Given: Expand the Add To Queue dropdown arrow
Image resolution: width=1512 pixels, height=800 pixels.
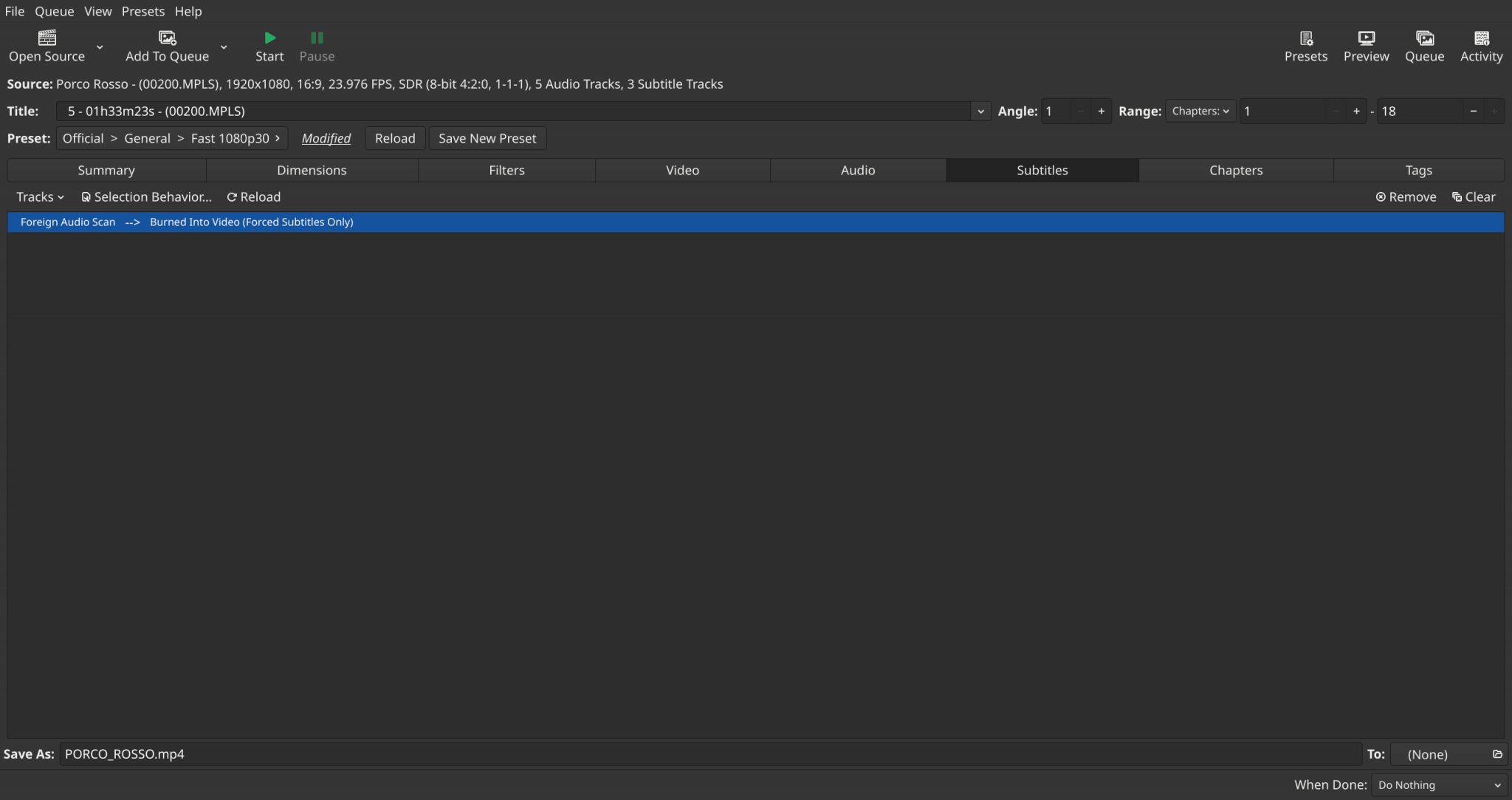Looking at the screenshot, I should click(x=224, y=47).
